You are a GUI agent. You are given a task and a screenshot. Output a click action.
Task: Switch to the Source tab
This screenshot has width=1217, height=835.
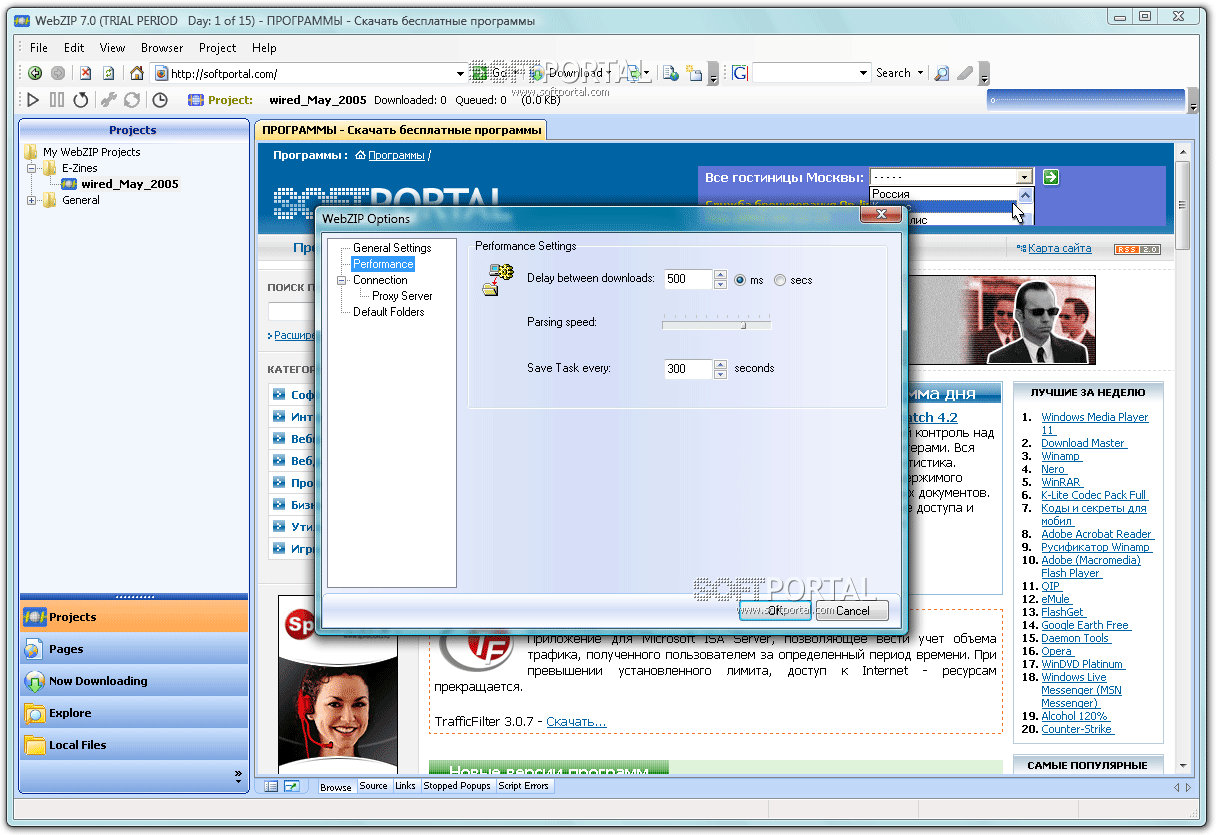click(373, 786)
